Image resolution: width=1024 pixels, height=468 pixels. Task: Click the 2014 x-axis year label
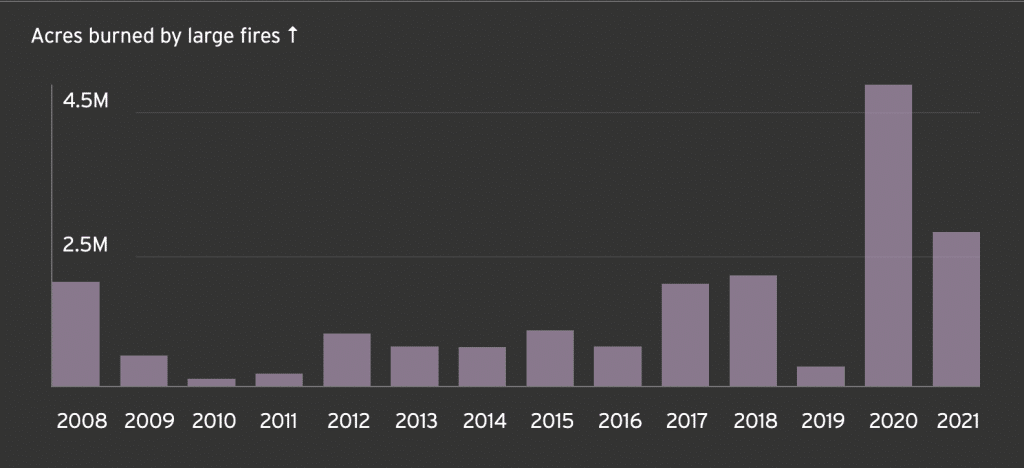(482, 420)
